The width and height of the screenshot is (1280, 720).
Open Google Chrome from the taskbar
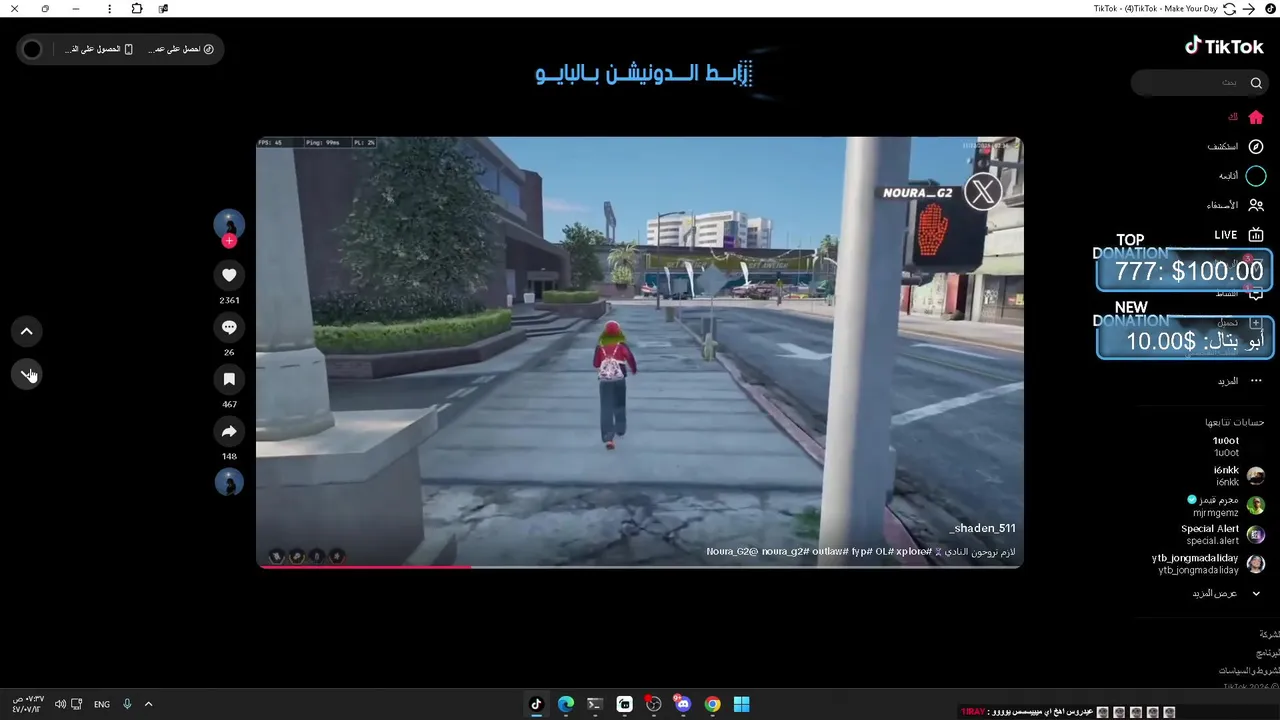tap(712, 704)
